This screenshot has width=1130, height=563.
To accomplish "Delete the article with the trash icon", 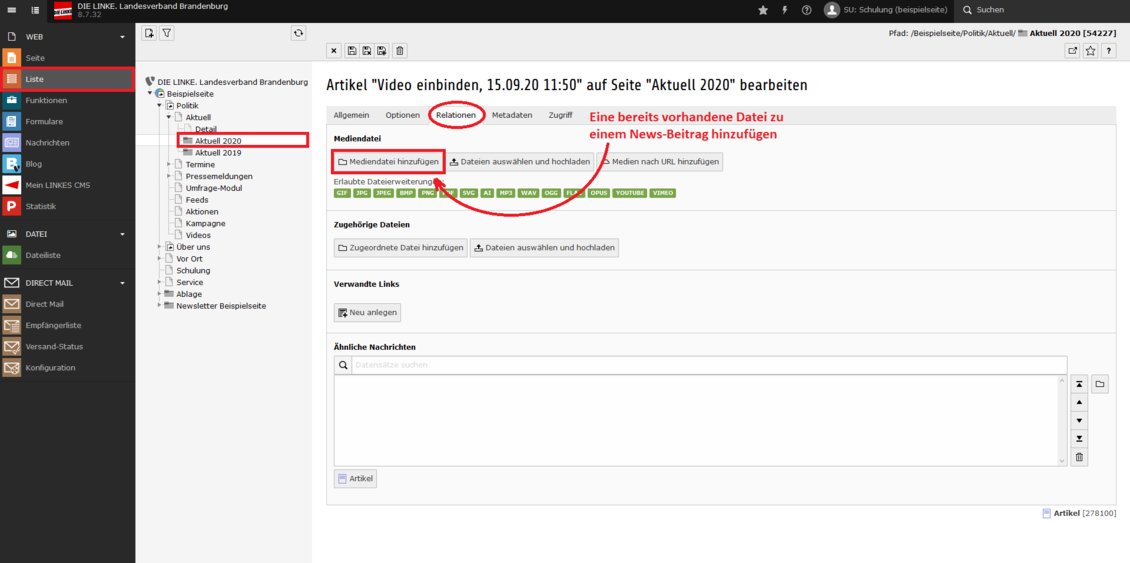I will pos(400,50).
